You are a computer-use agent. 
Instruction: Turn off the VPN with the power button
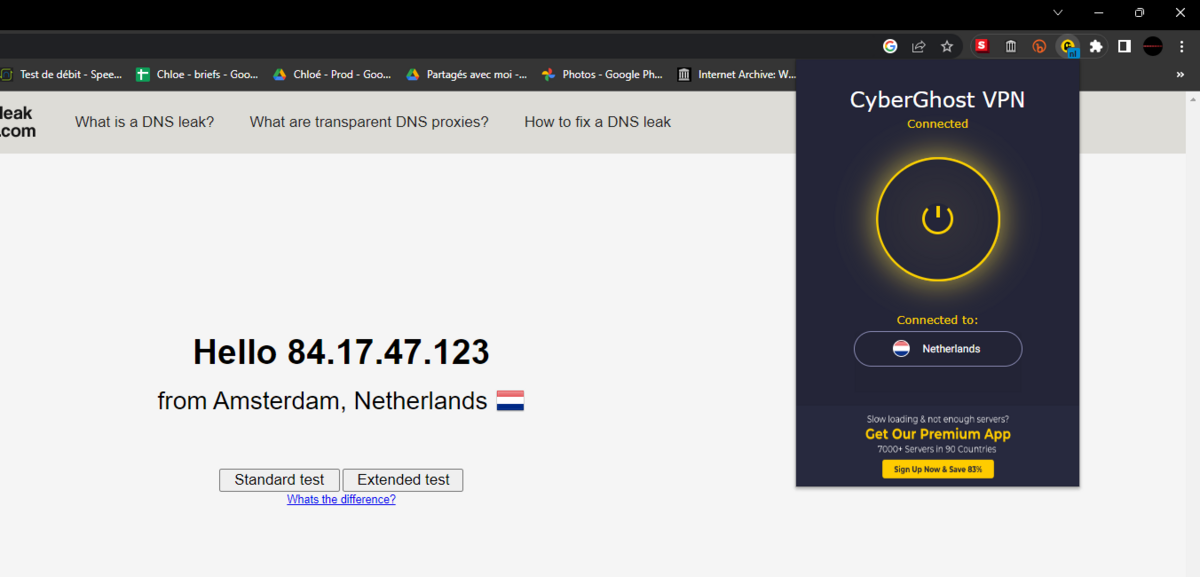938,219
